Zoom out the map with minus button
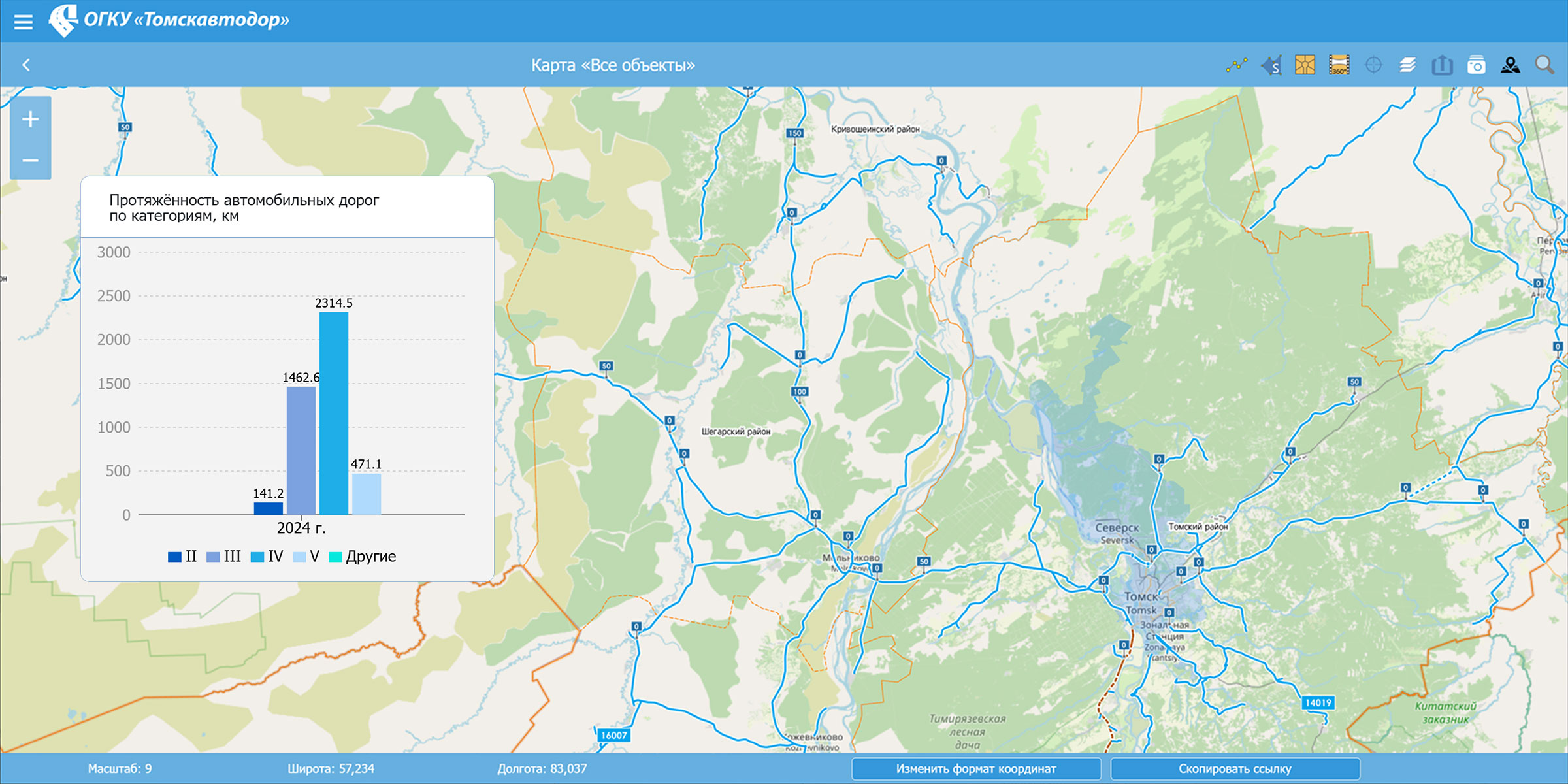Image resolution: width=1568 pixels, height=784 pixels. 30,160
